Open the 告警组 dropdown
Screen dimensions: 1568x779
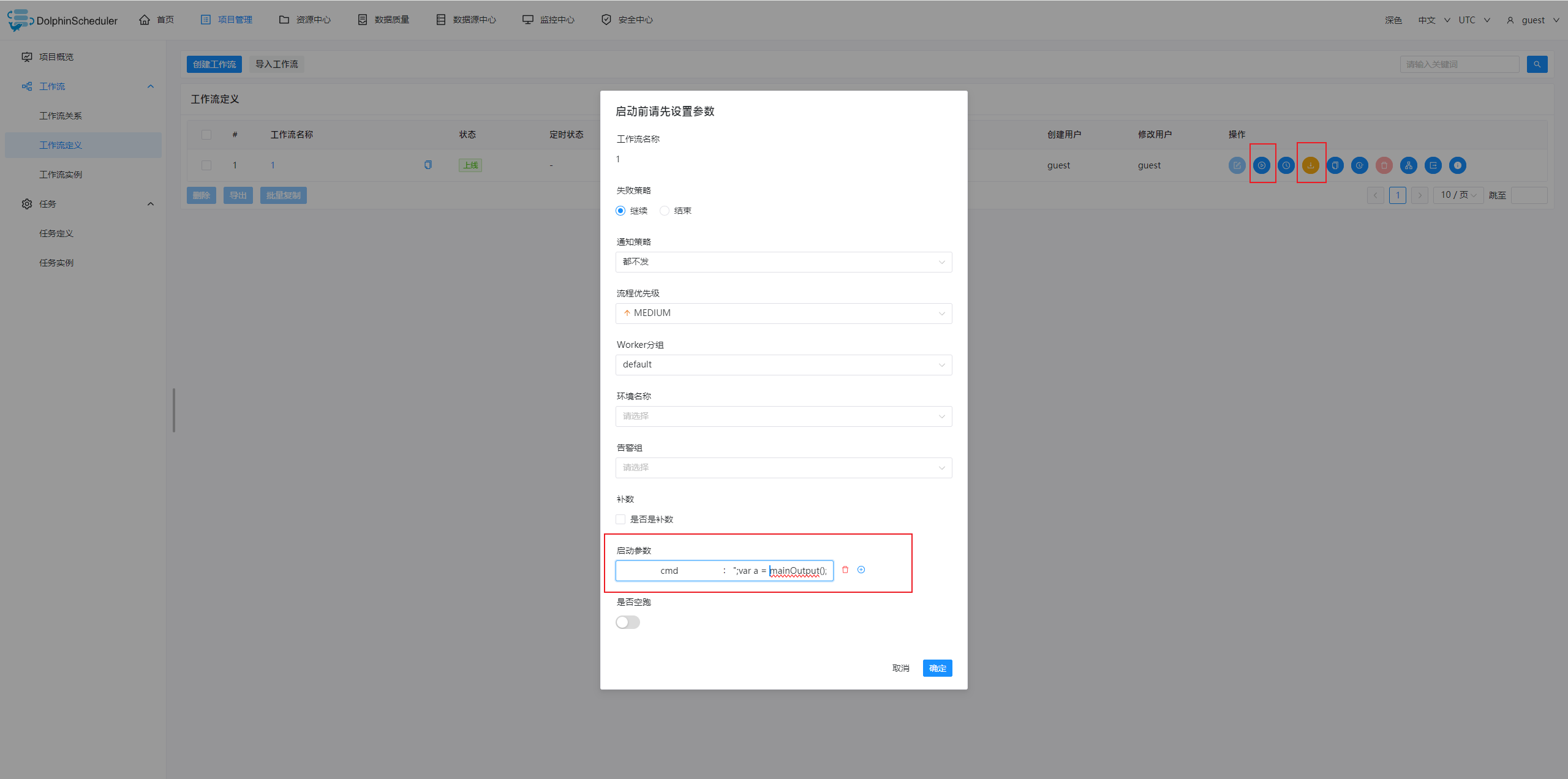[x=783, y=468]
